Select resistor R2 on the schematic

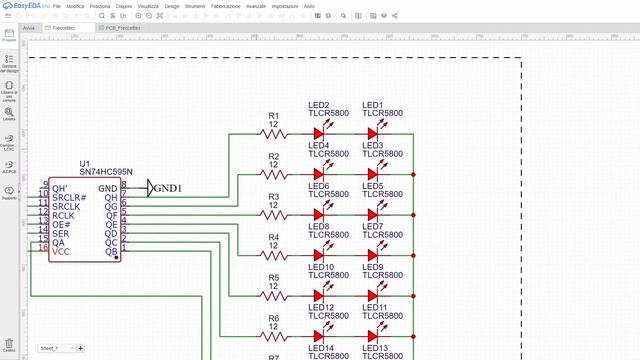coord(273,175)
